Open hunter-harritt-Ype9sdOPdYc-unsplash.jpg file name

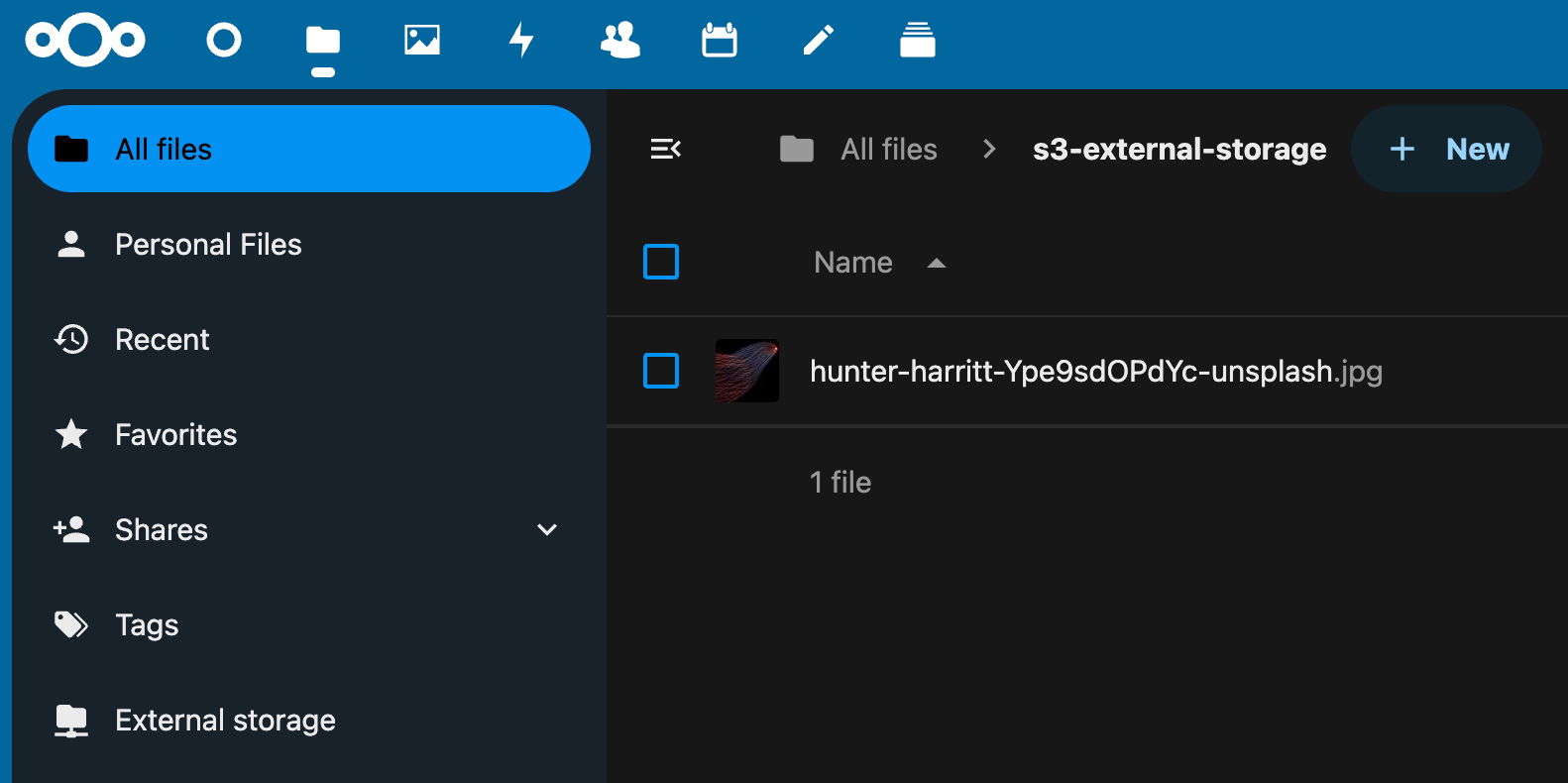[x=1096, y=371]
